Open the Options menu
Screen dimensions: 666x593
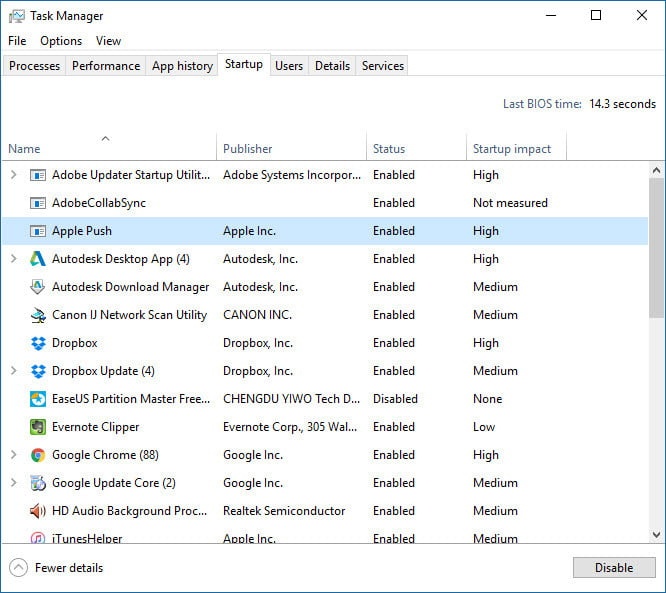[61, 41]
